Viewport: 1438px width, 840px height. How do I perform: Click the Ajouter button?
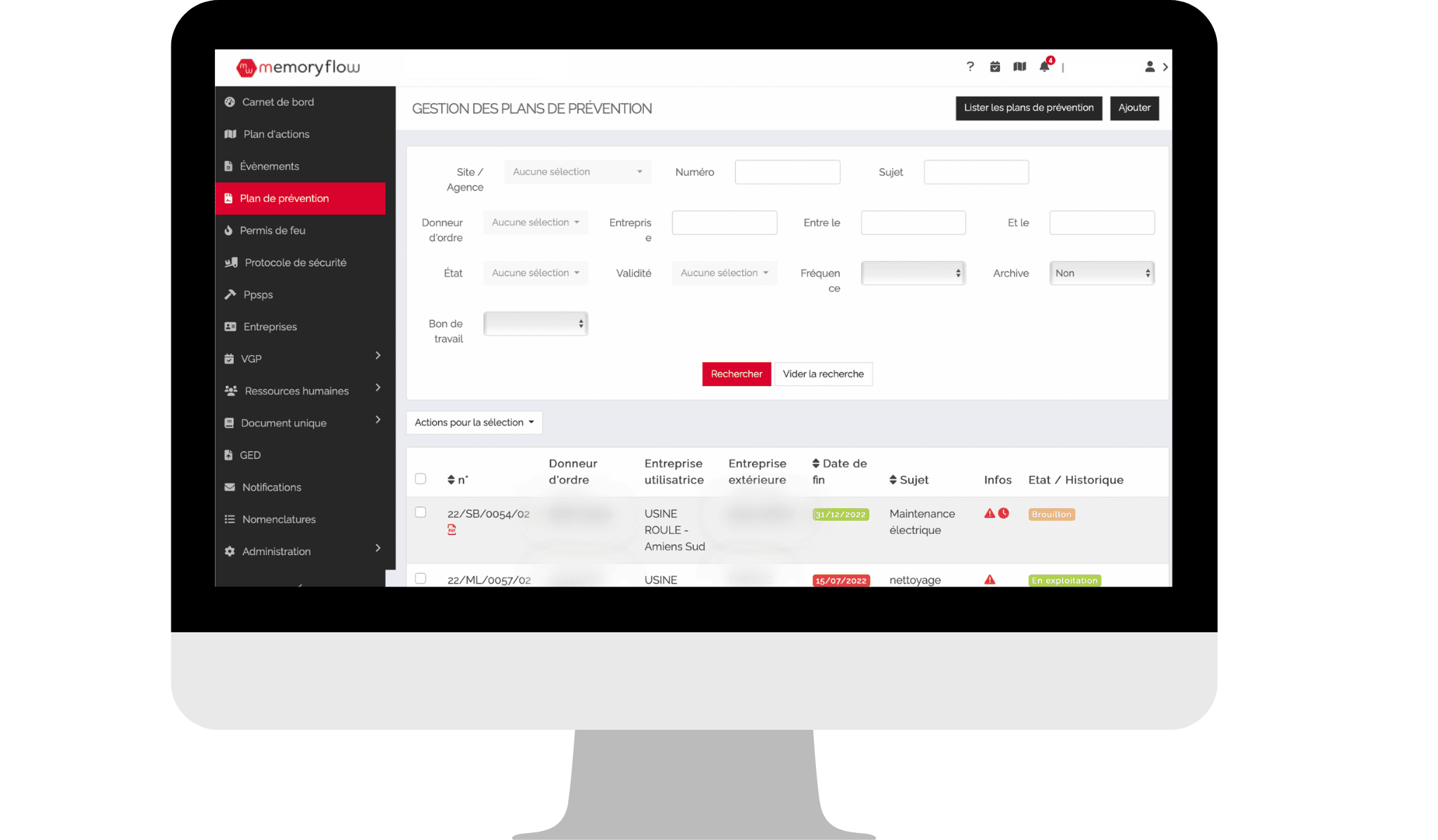coord(1134,108)
